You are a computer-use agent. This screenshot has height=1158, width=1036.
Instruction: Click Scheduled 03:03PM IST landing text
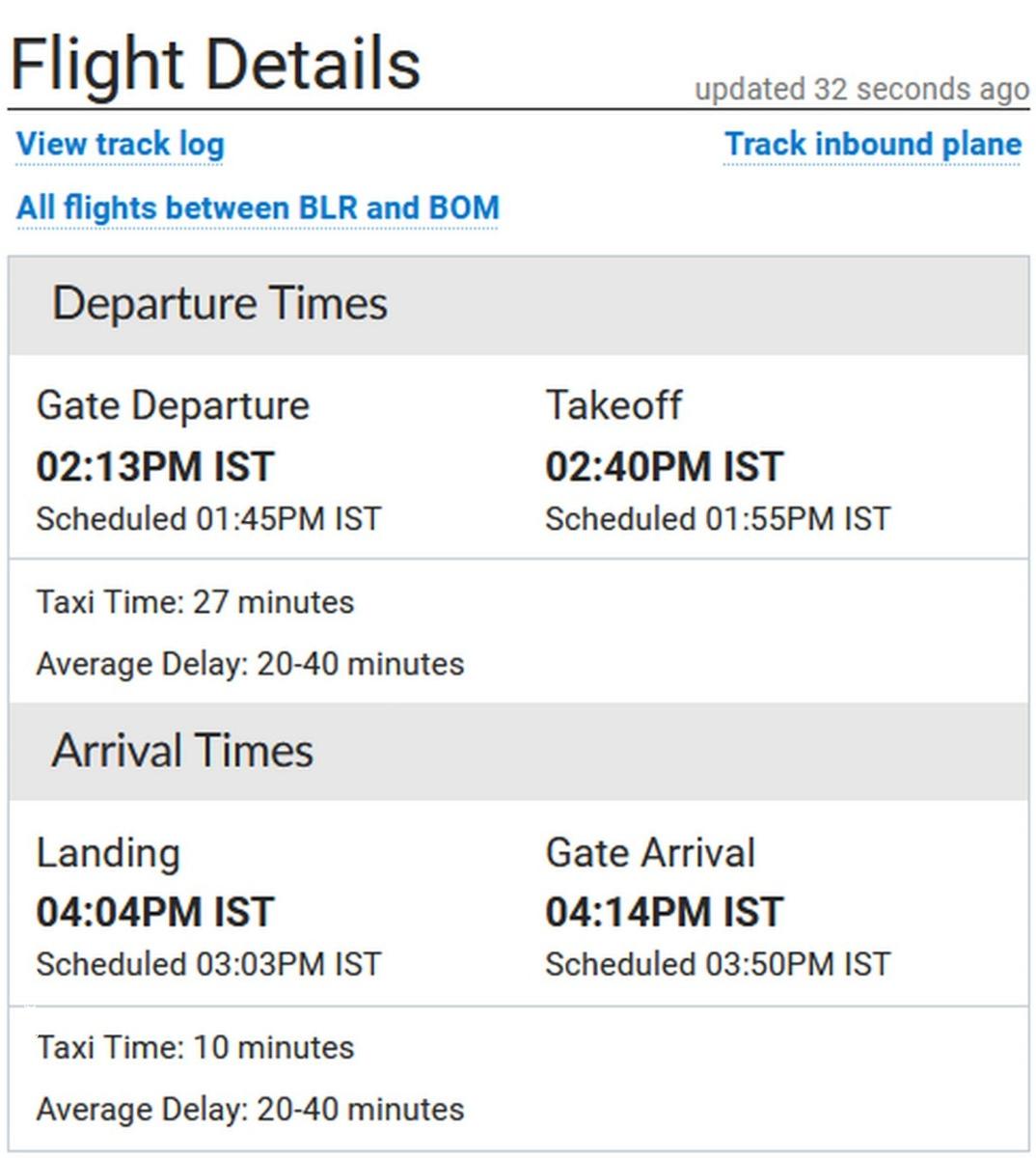208,964
